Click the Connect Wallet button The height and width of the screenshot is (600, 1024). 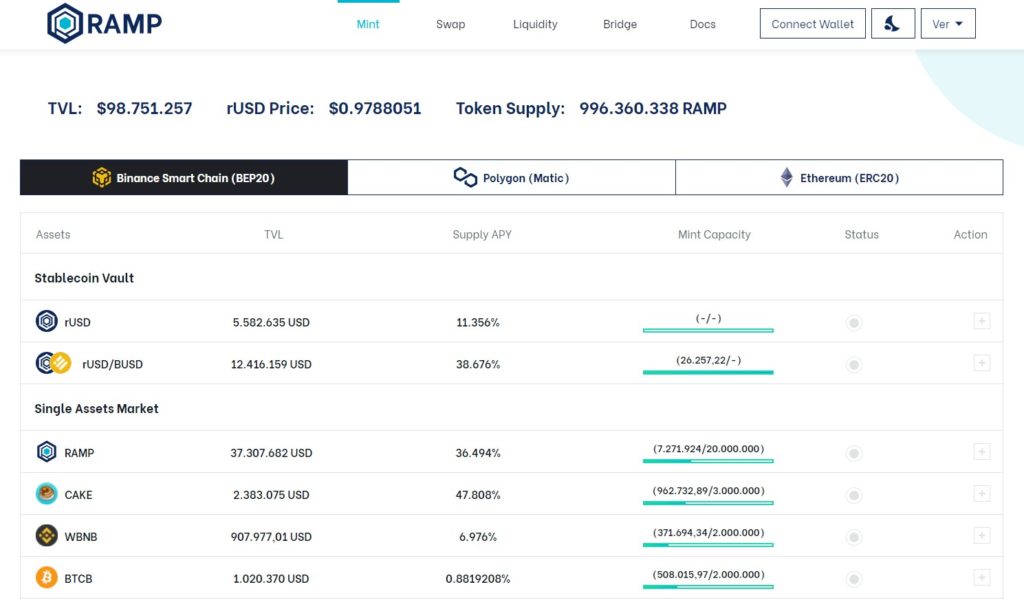click(812, 24)
